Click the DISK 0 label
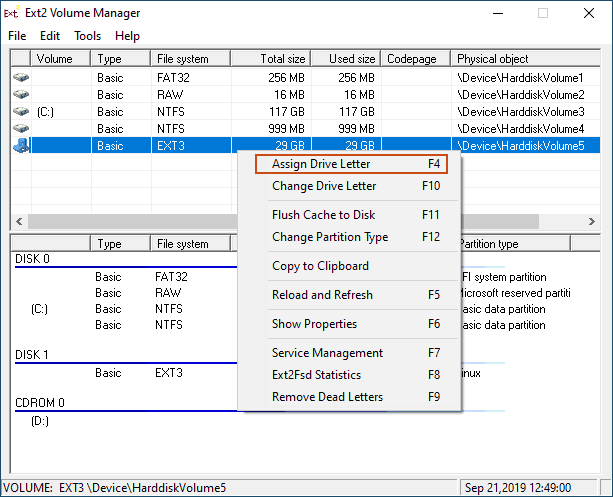613x497 pixels. coord(32,259)
